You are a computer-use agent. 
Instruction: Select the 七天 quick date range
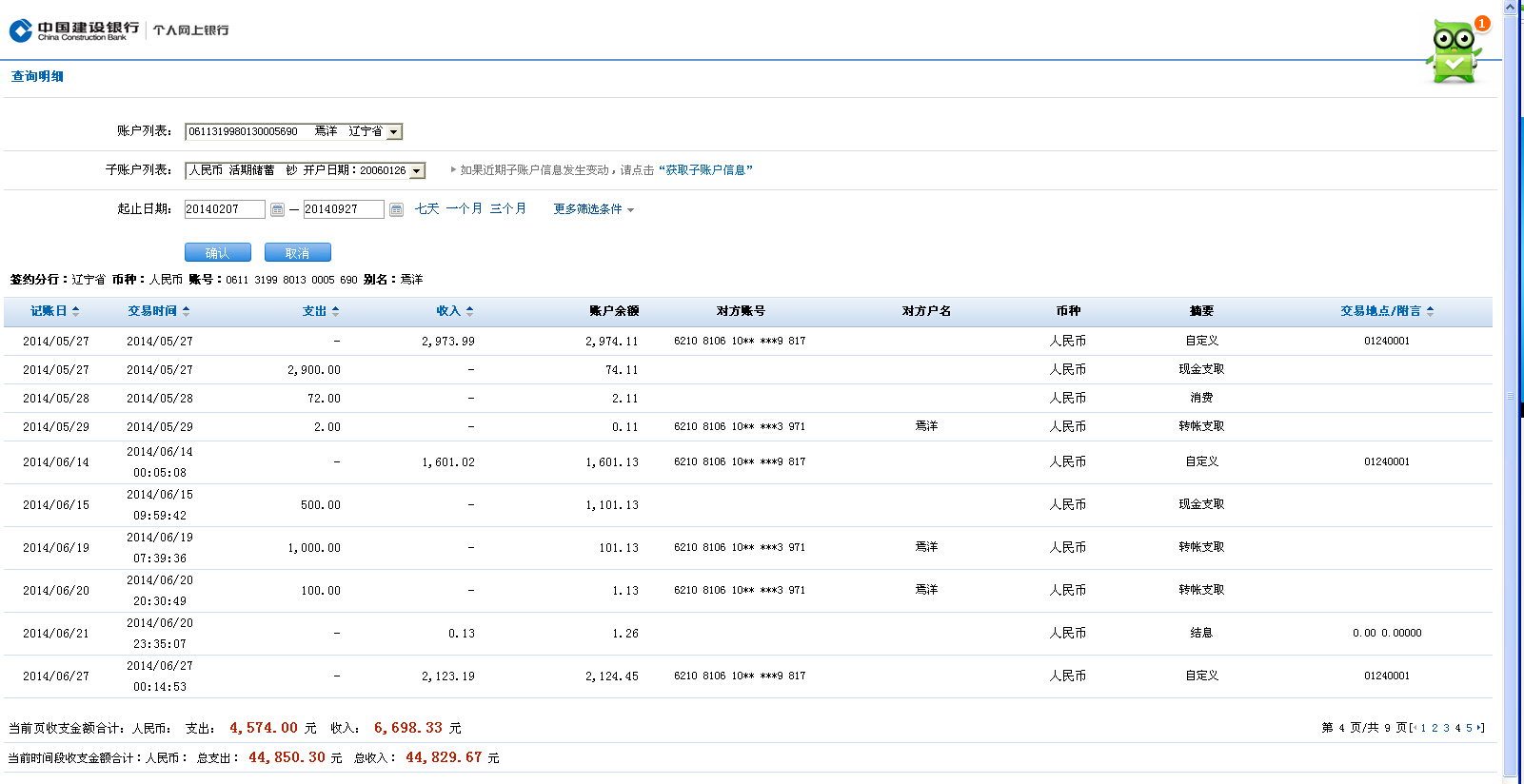click(x=426, y=209)
